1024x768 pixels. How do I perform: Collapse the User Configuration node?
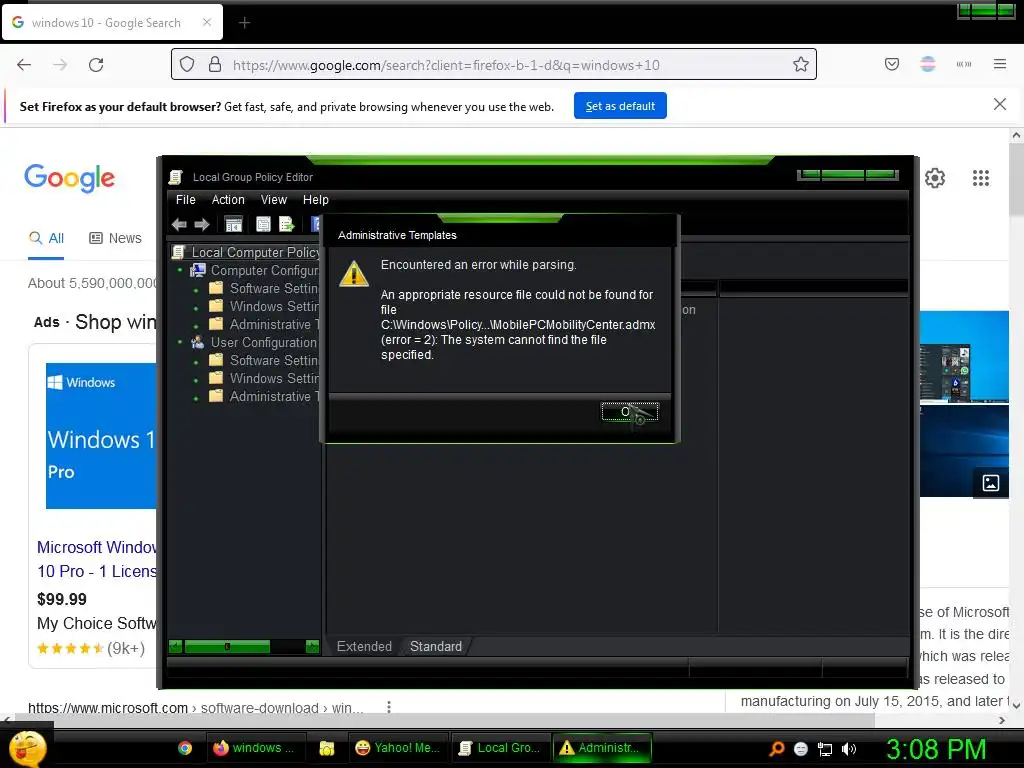tap(180, 342)
